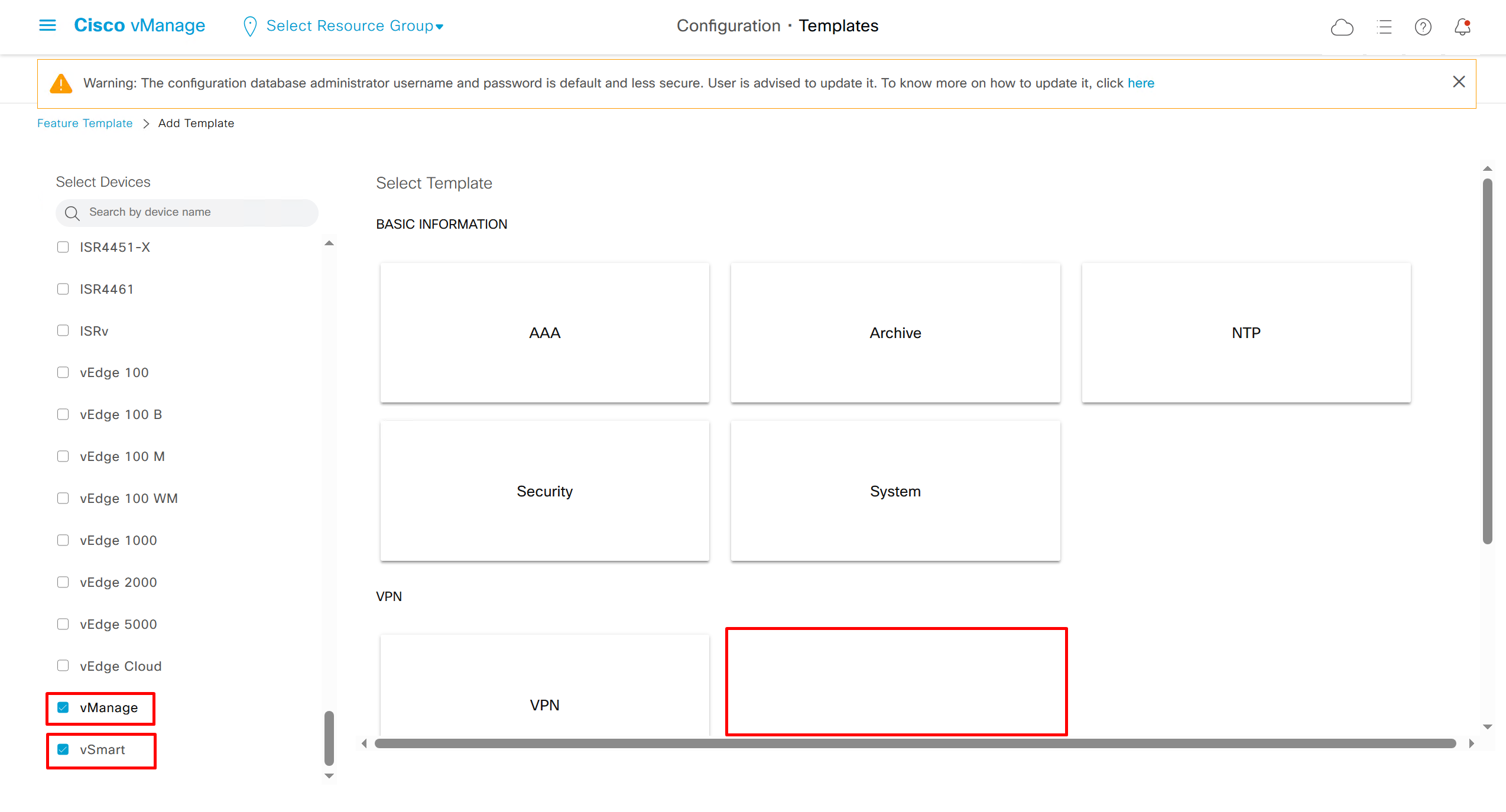
Task: Select the System template card
Action: [x=895, y=491]
